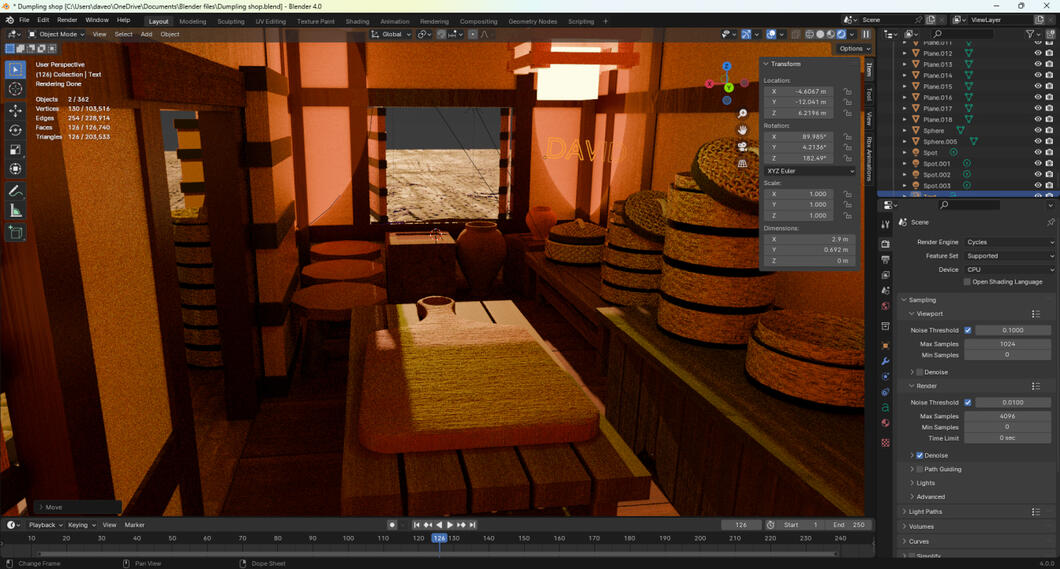Activate the Rotate tool
Screen dimensions: 1060x569
pos(16,130)
